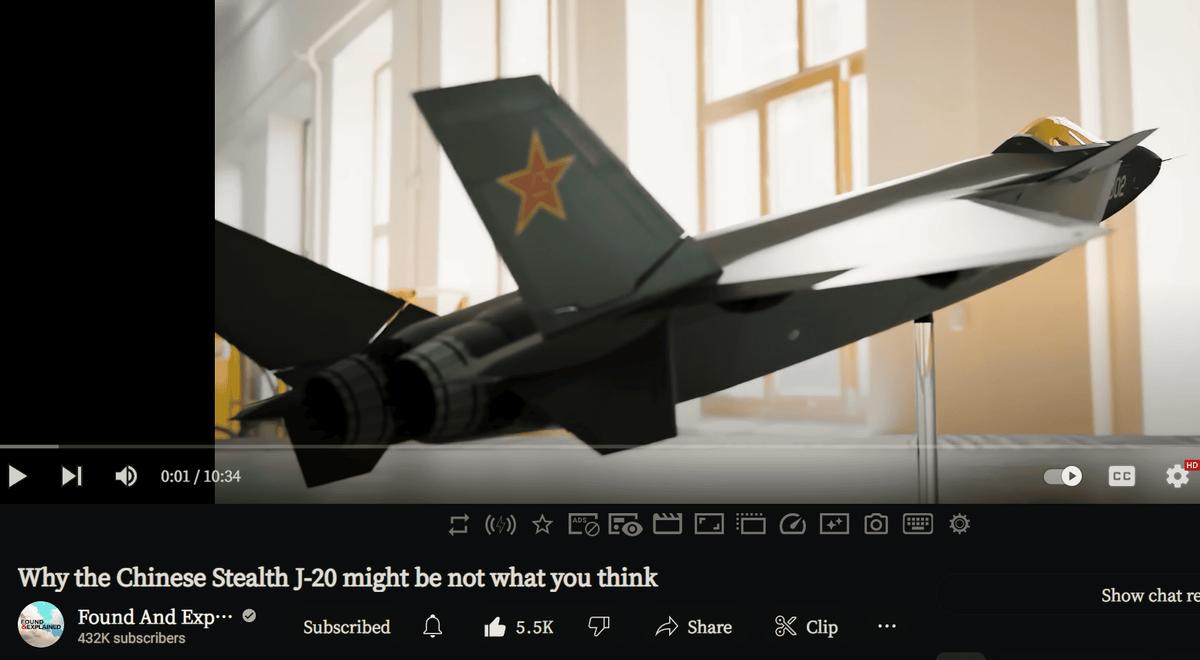Click the expand-to-window icon
The width and height of the screenshot is (1200, 660).
click(709, 524)
